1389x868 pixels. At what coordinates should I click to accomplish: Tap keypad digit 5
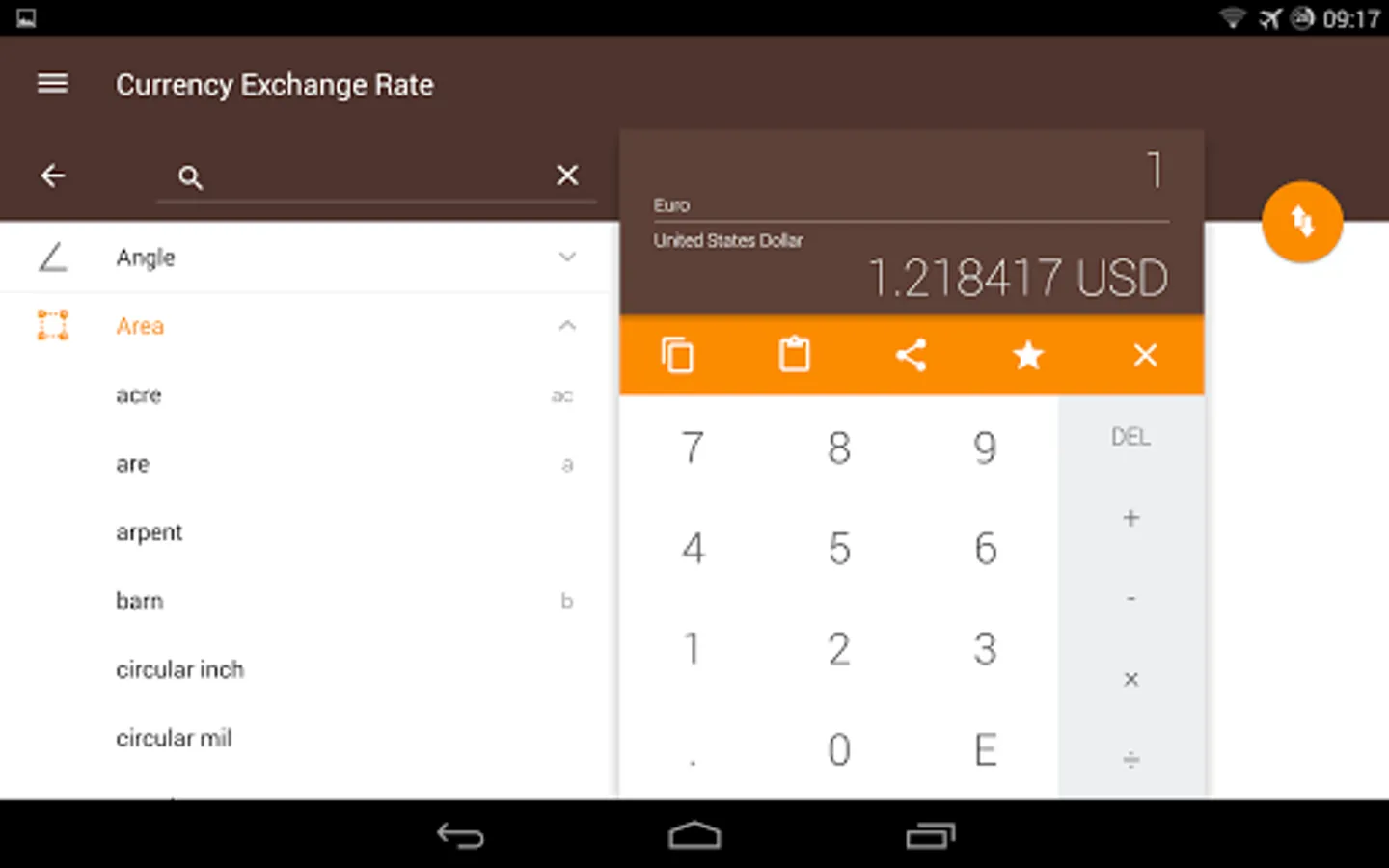[839, 549]
